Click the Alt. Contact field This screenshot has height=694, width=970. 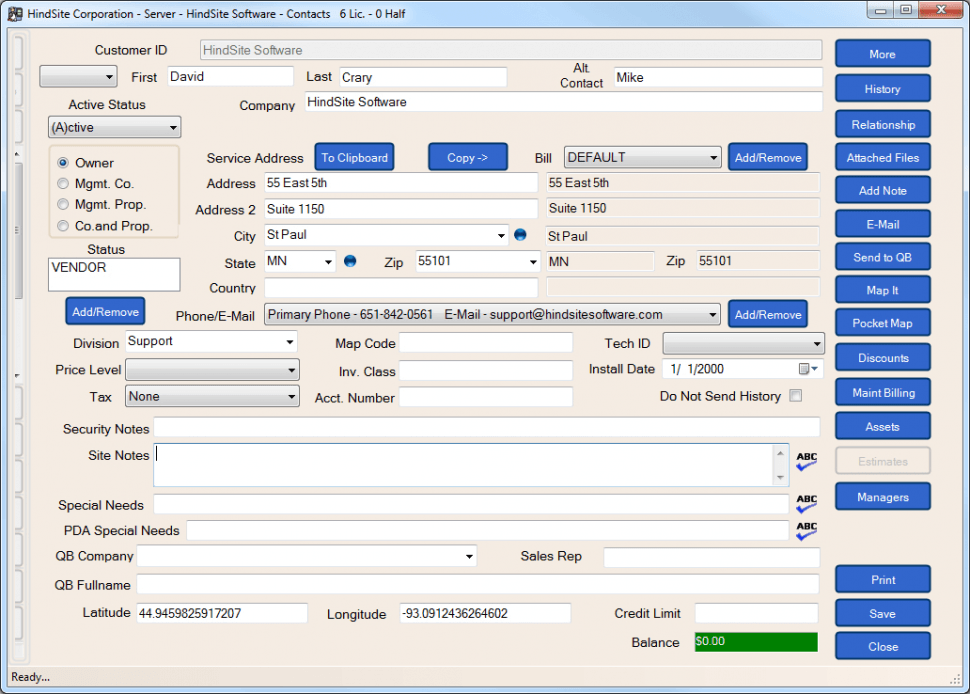pyautogui.click(x=718, y=77)
